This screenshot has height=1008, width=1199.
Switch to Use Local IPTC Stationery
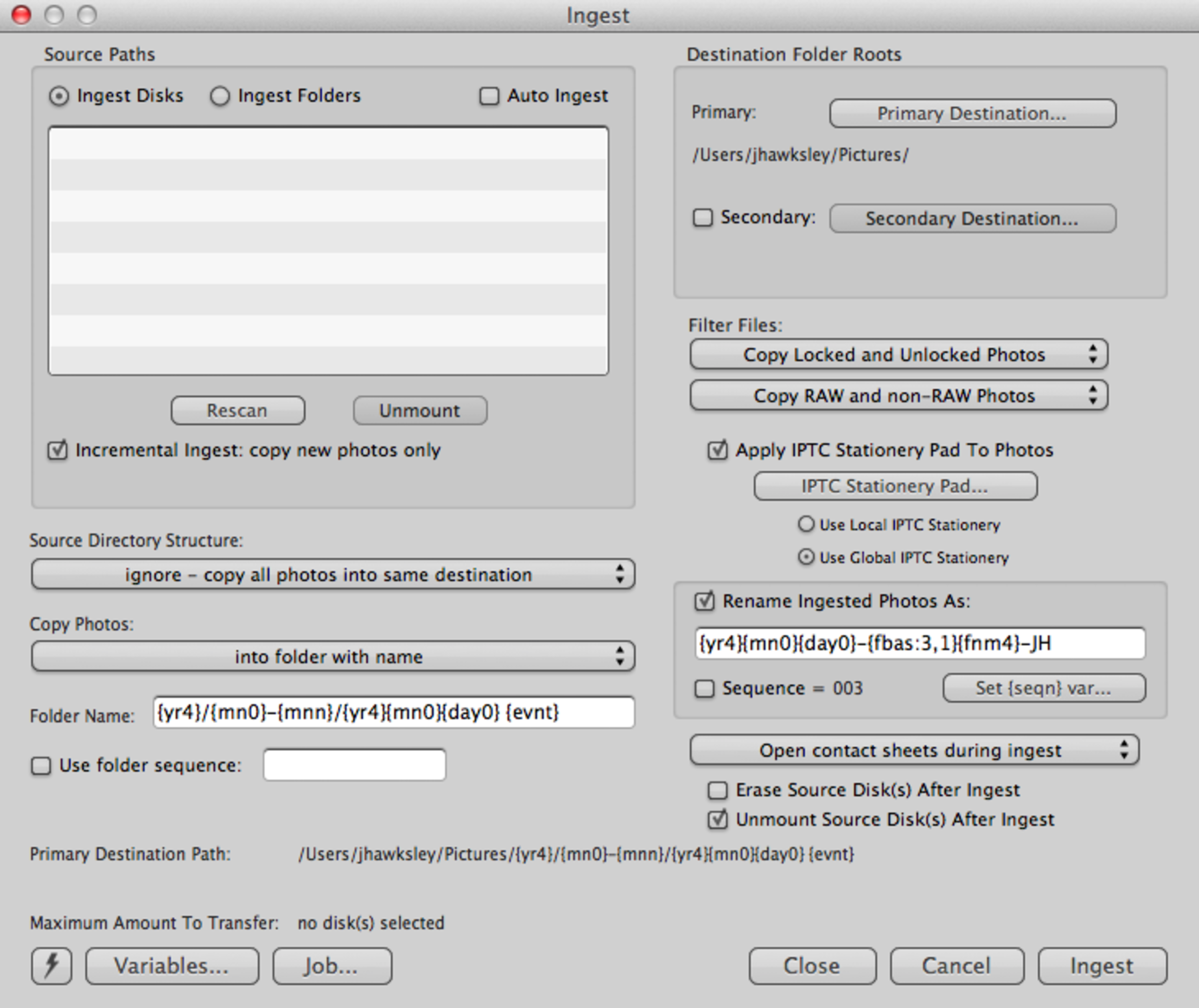(x=807, y=524)
